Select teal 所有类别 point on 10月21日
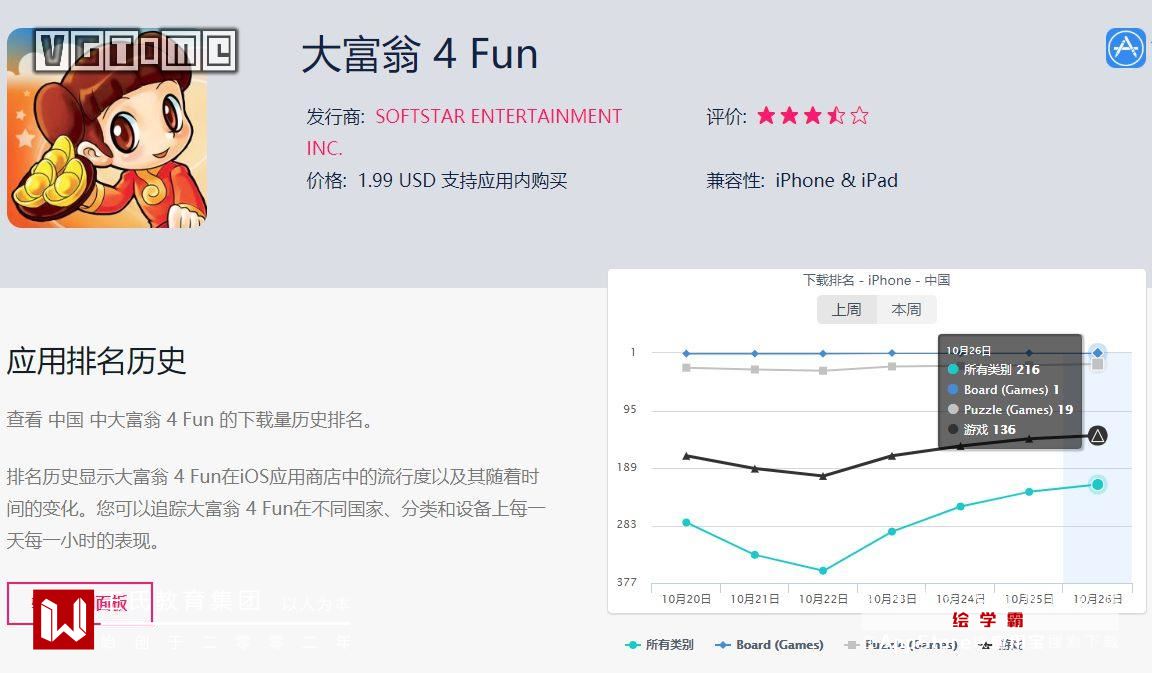This screenshot has height=673, width=1152. (x=755, y=555)
